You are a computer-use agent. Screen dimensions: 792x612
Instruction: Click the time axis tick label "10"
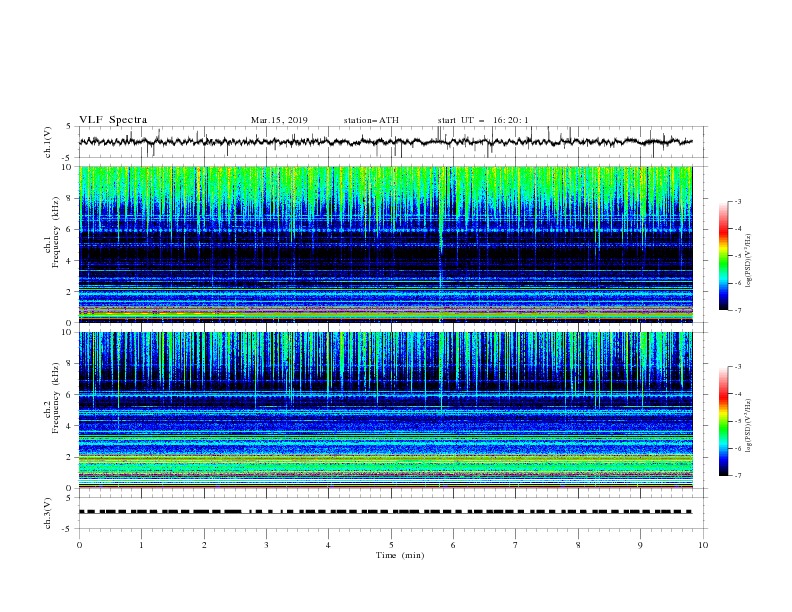tap(703, 545)
